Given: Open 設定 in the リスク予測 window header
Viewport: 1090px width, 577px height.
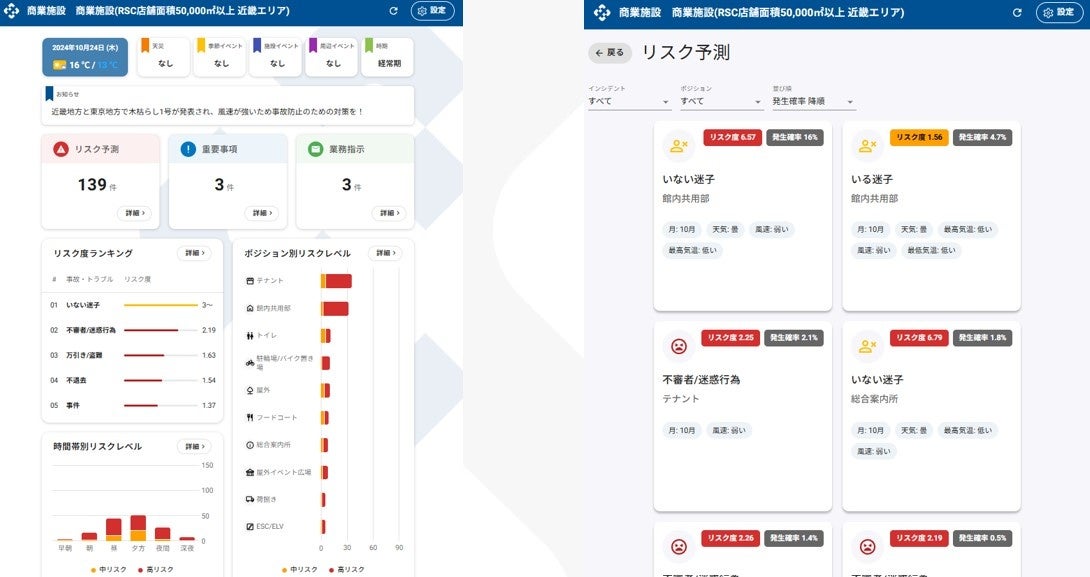Looking at the screenshot, I should coord(1059,13).
